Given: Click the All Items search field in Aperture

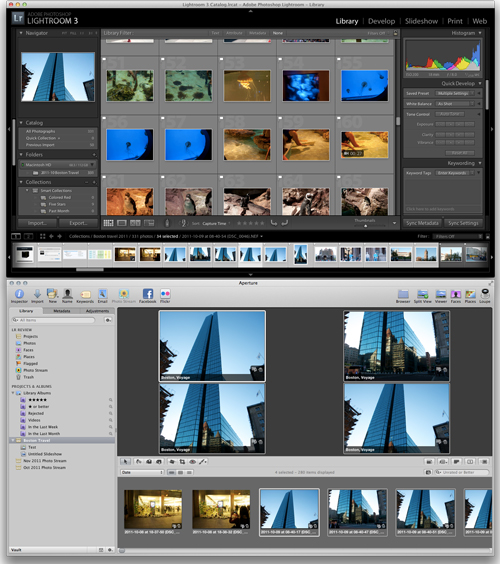Looking at the screenshot, I should [x=54, y=320].
